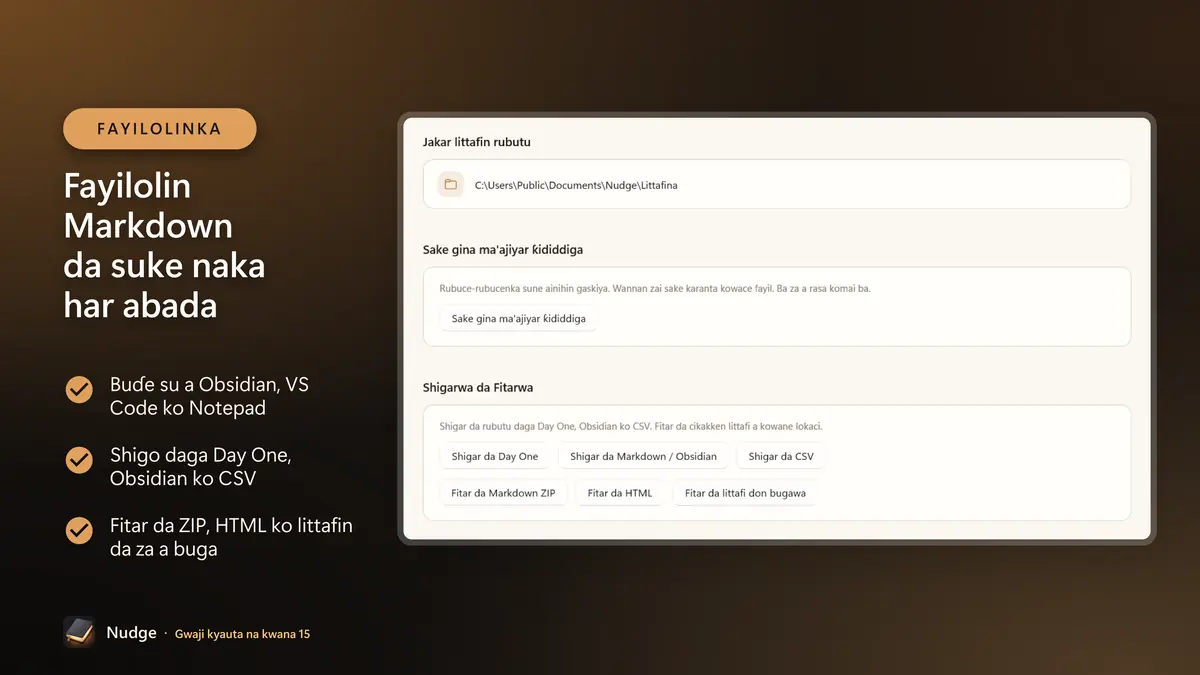Screen dimensions: 1200x675
Task: Select Shigar da Markdown / Obsidian
Action: coord(643,456)
